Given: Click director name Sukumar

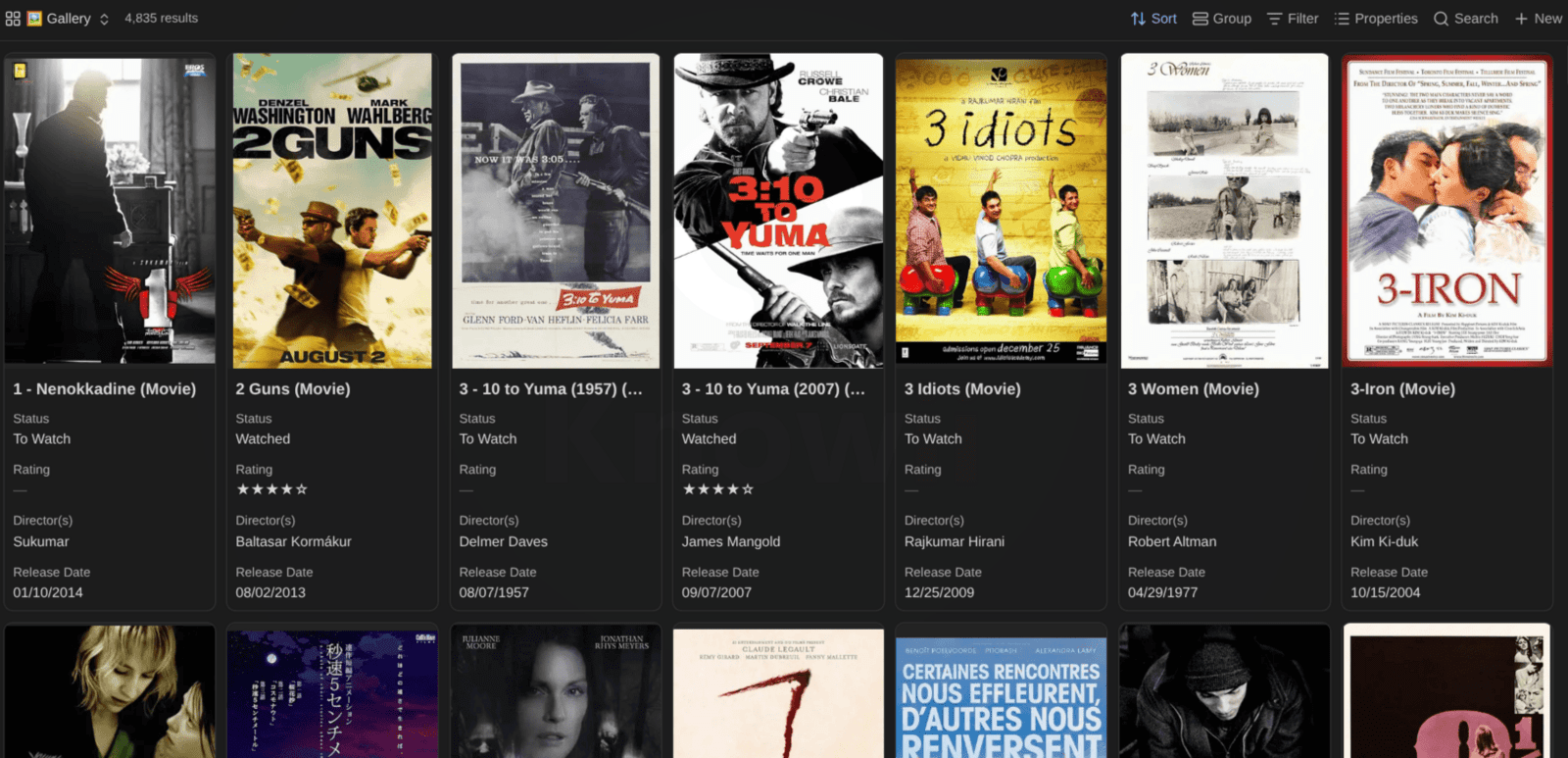Looking at the screenshot, I should [41, 541].
